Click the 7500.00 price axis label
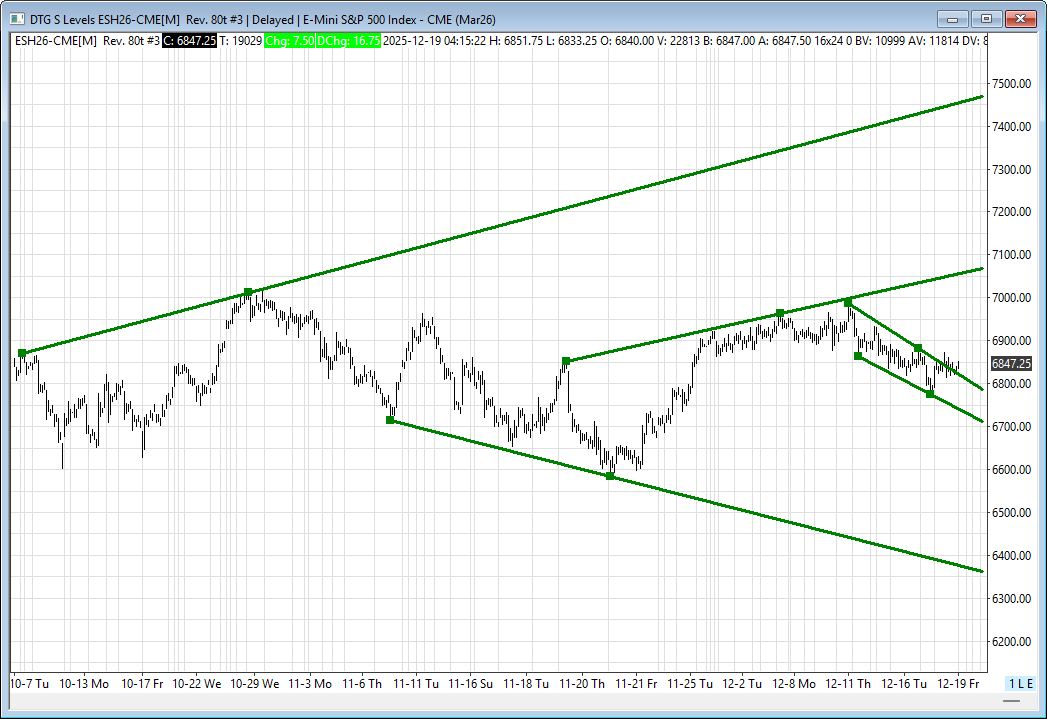 [x=1011, y=83]
